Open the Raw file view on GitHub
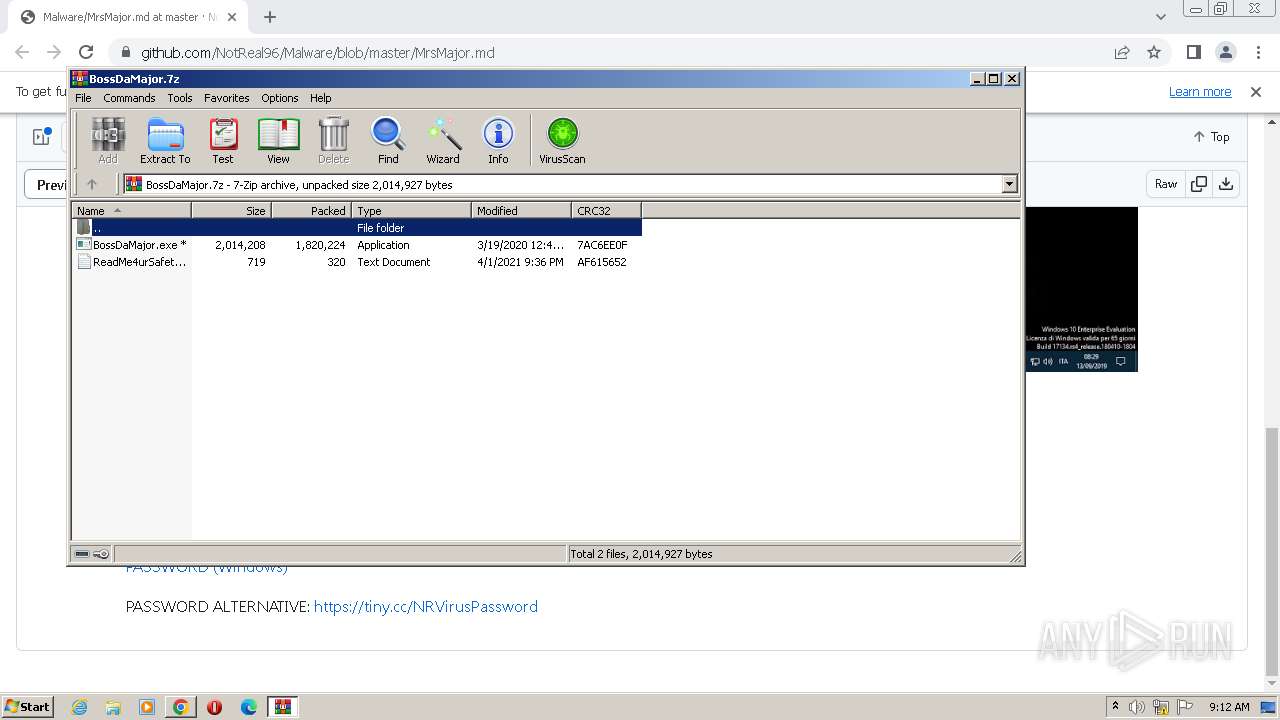This screenshot has width=1280, height=720. (1166, 184)
